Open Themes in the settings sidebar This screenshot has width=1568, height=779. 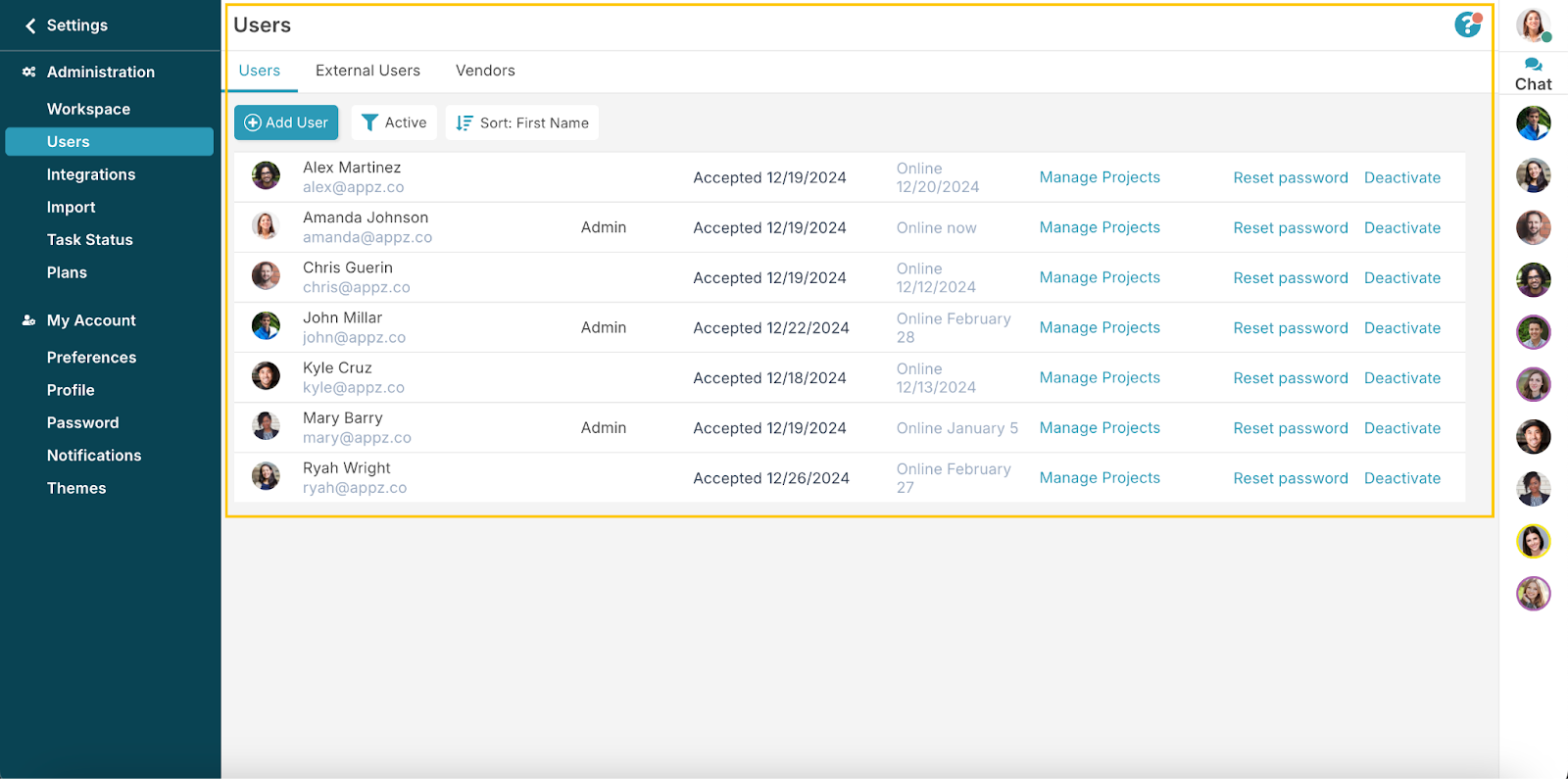click(x=76, y=488)
